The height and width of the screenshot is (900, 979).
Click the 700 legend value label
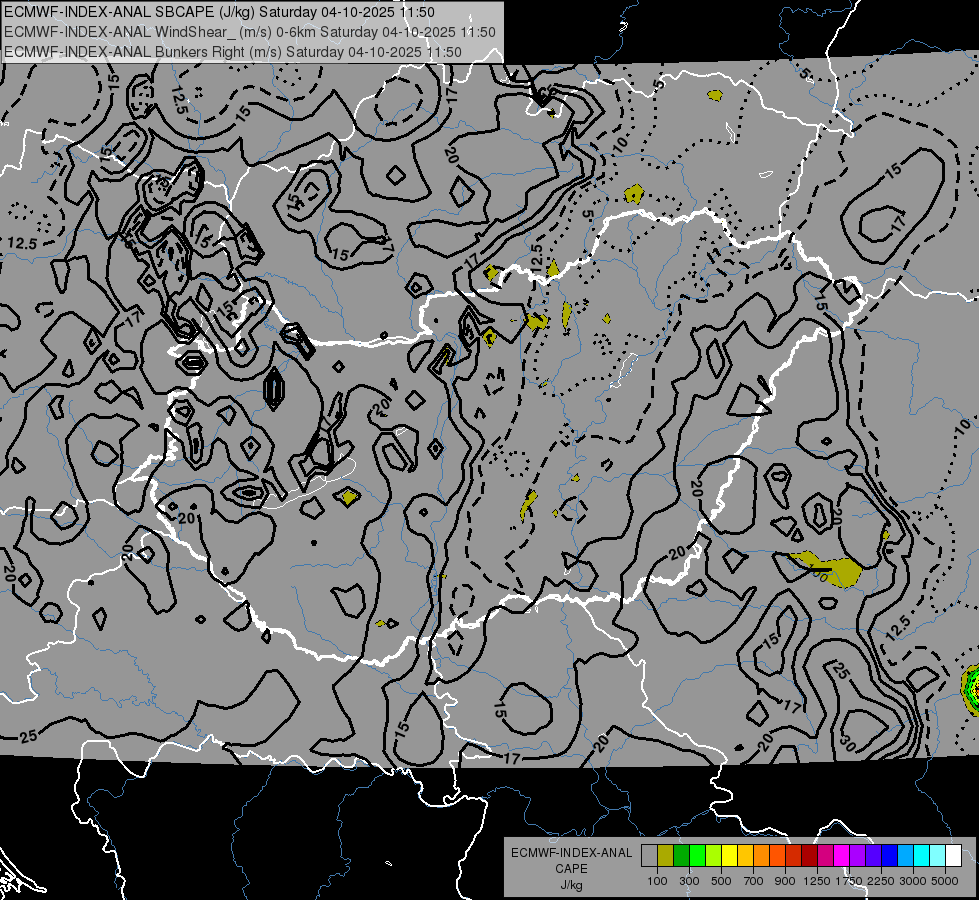754,881
